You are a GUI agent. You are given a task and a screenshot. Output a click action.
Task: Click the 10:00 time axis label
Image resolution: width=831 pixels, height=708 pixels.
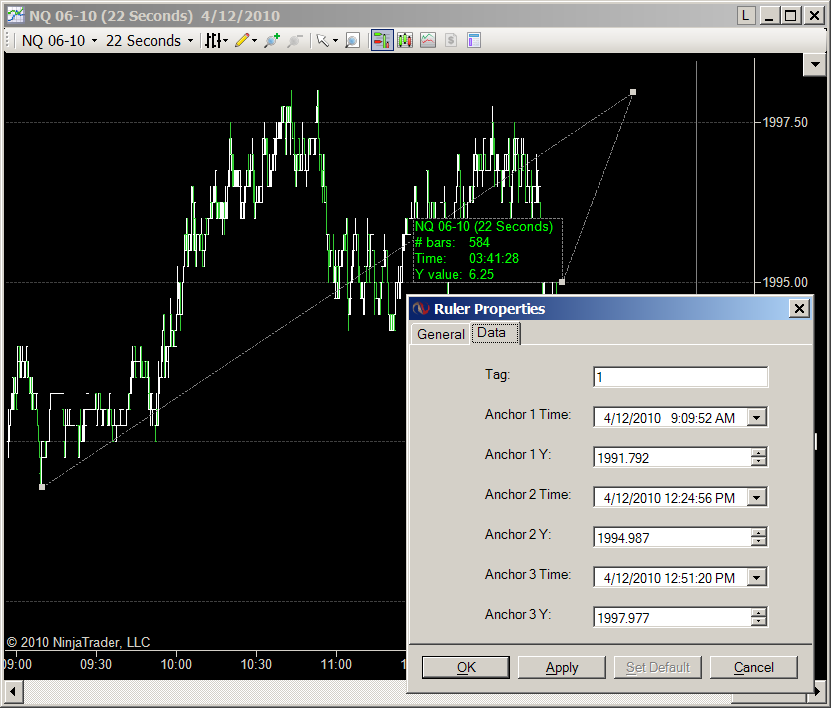point(176,665)
